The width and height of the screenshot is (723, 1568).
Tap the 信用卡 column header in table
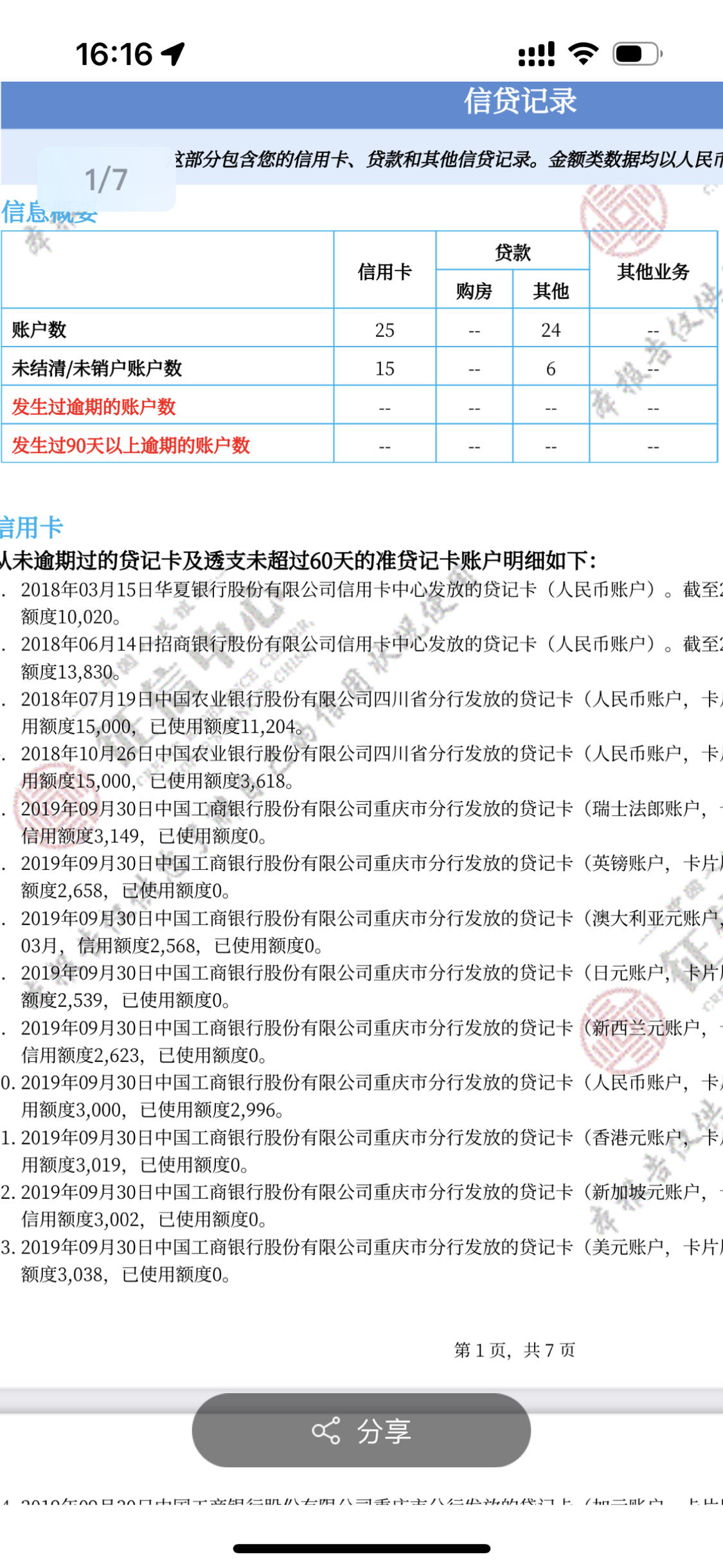(x=384, y=272)
